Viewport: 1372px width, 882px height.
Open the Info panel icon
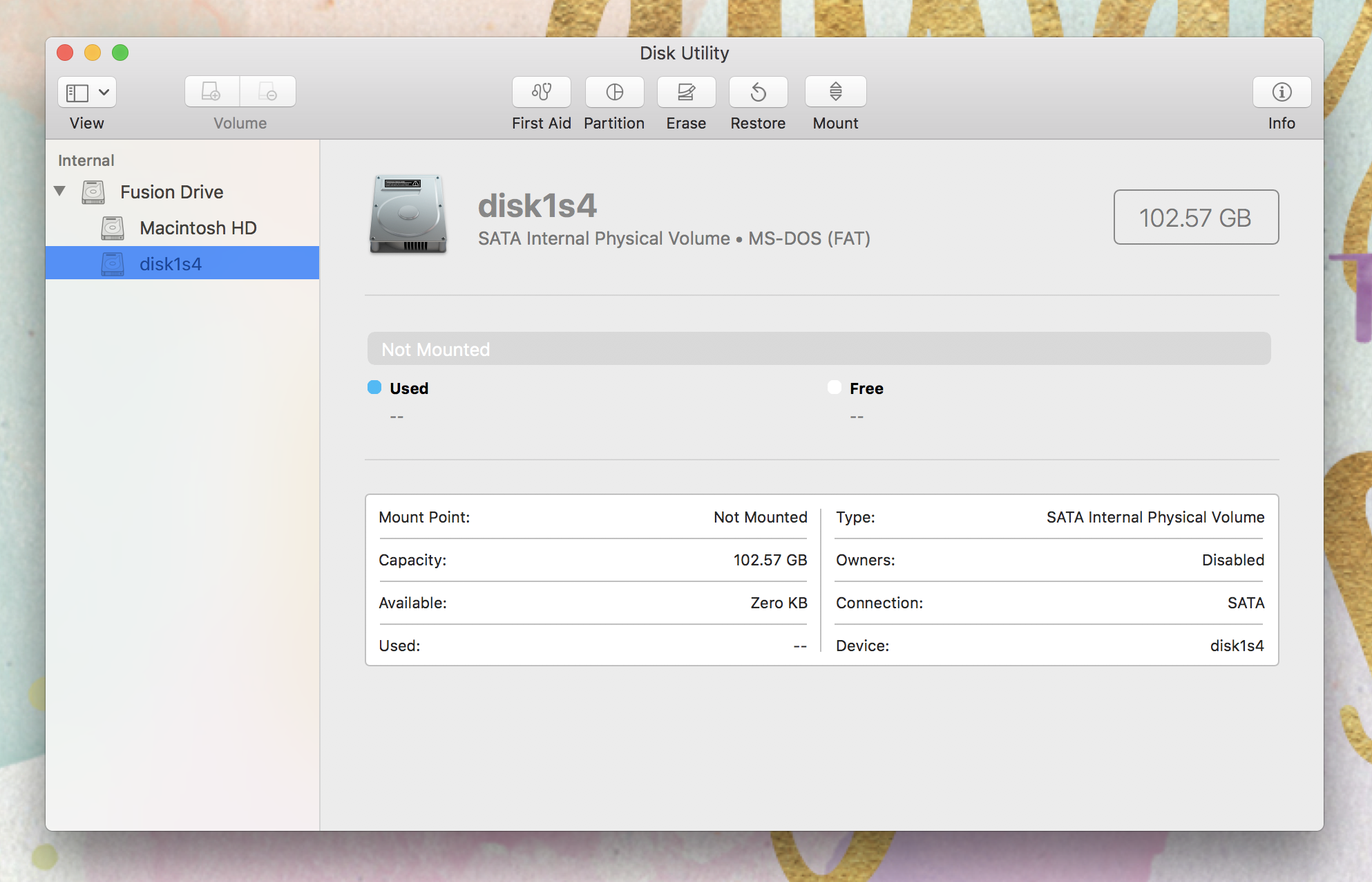tap(1282, 92)
